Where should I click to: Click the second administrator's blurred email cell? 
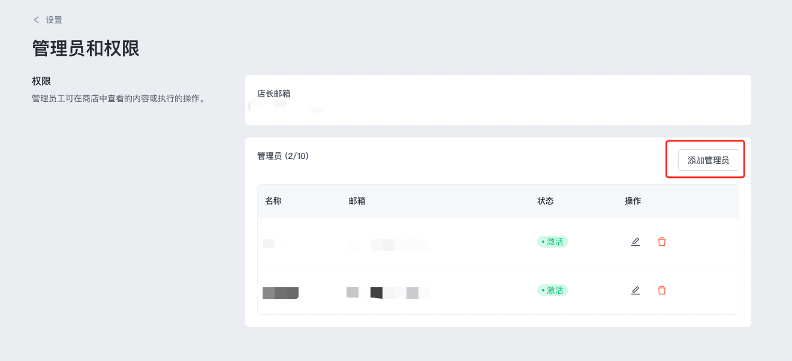[x=388, y=293]
